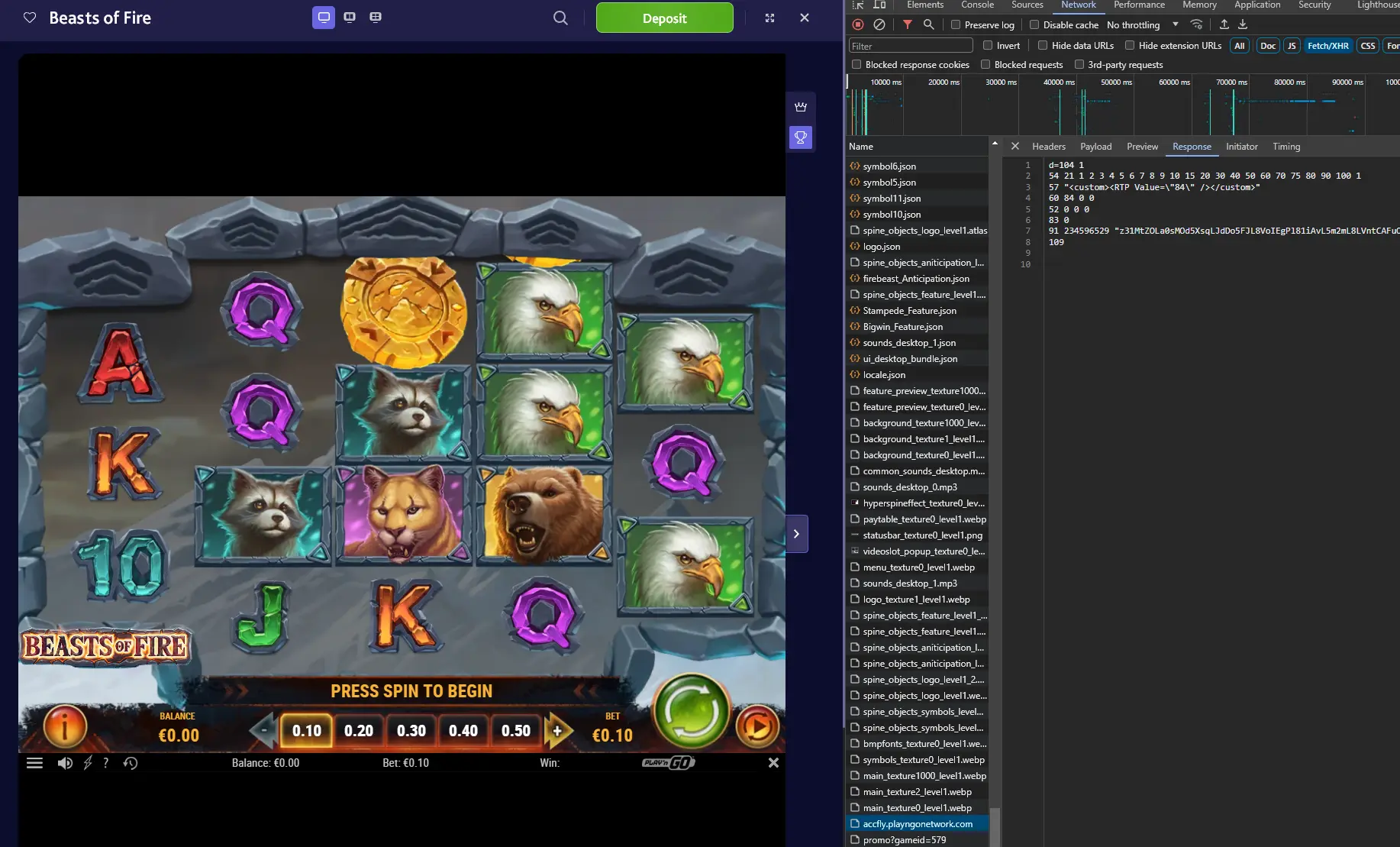Screen dimensions: 1400x847
Task: Check Hide extension URLs checkbox
Action: (1130, 45)
